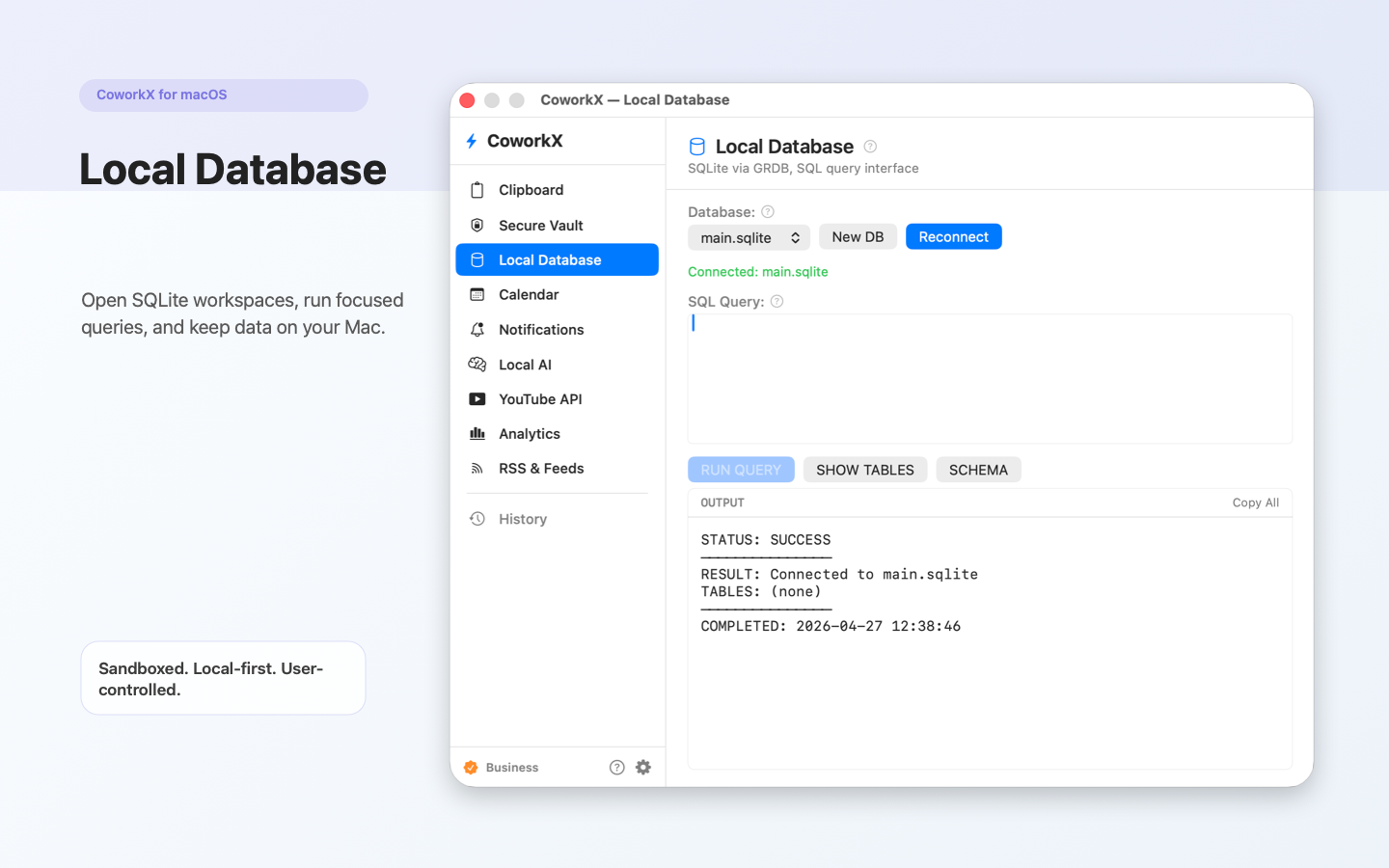Click the Clipboard sidebar icon
The width and height of the screenshot is (1389, 868).
477,190
